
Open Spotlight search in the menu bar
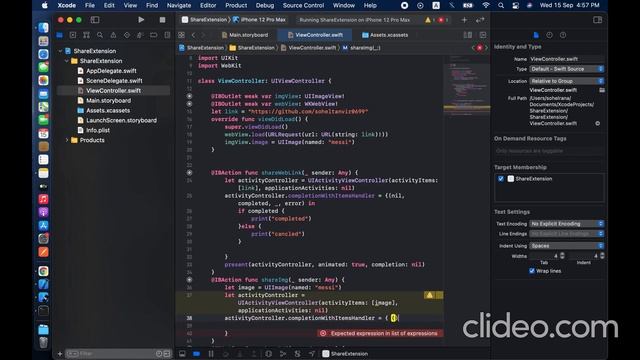[501, 5]
